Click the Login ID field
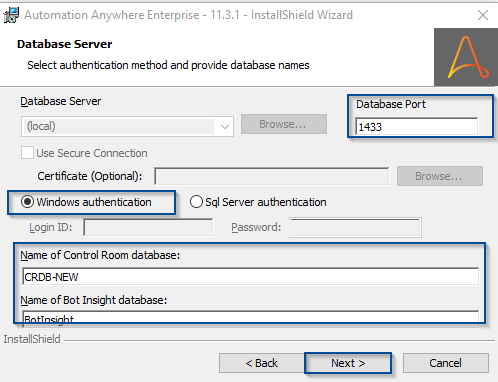The width and height of the screenshot is (498, 382). [148, 228]
